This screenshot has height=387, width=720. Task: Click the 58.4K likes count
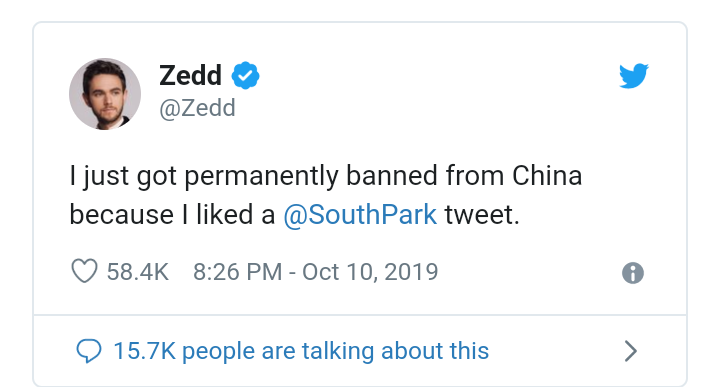[138, 272]
